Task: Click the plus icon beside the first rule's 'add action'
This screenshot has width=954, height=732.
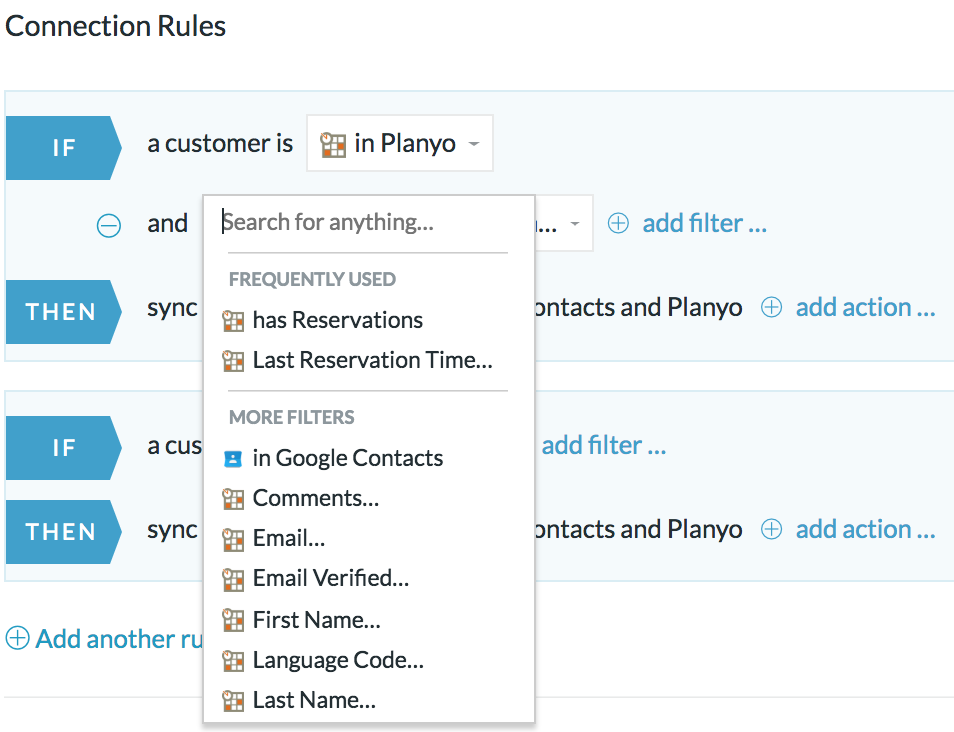Action: [771, 307]
